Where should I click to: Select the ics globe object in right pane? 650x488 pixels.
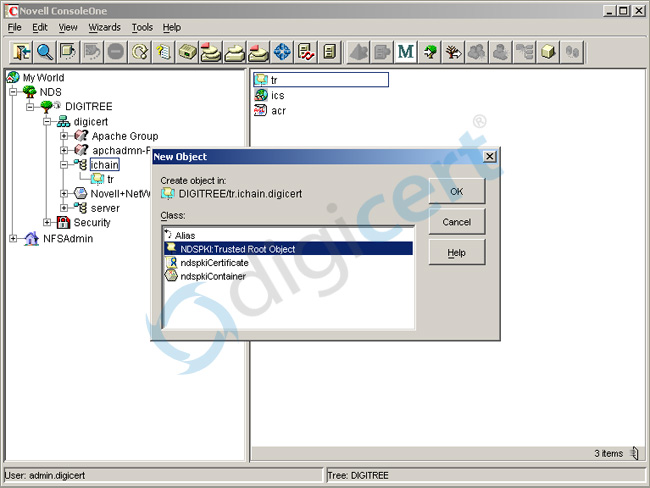277,95
